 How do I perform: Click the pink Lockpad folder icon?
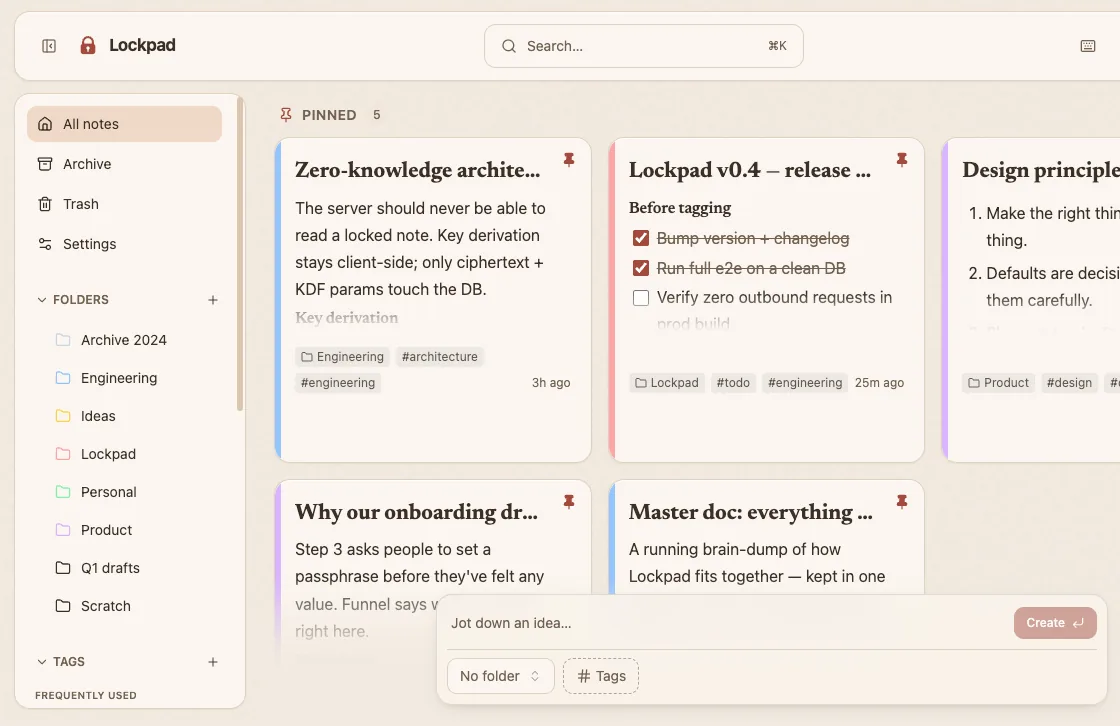(63, 453)
